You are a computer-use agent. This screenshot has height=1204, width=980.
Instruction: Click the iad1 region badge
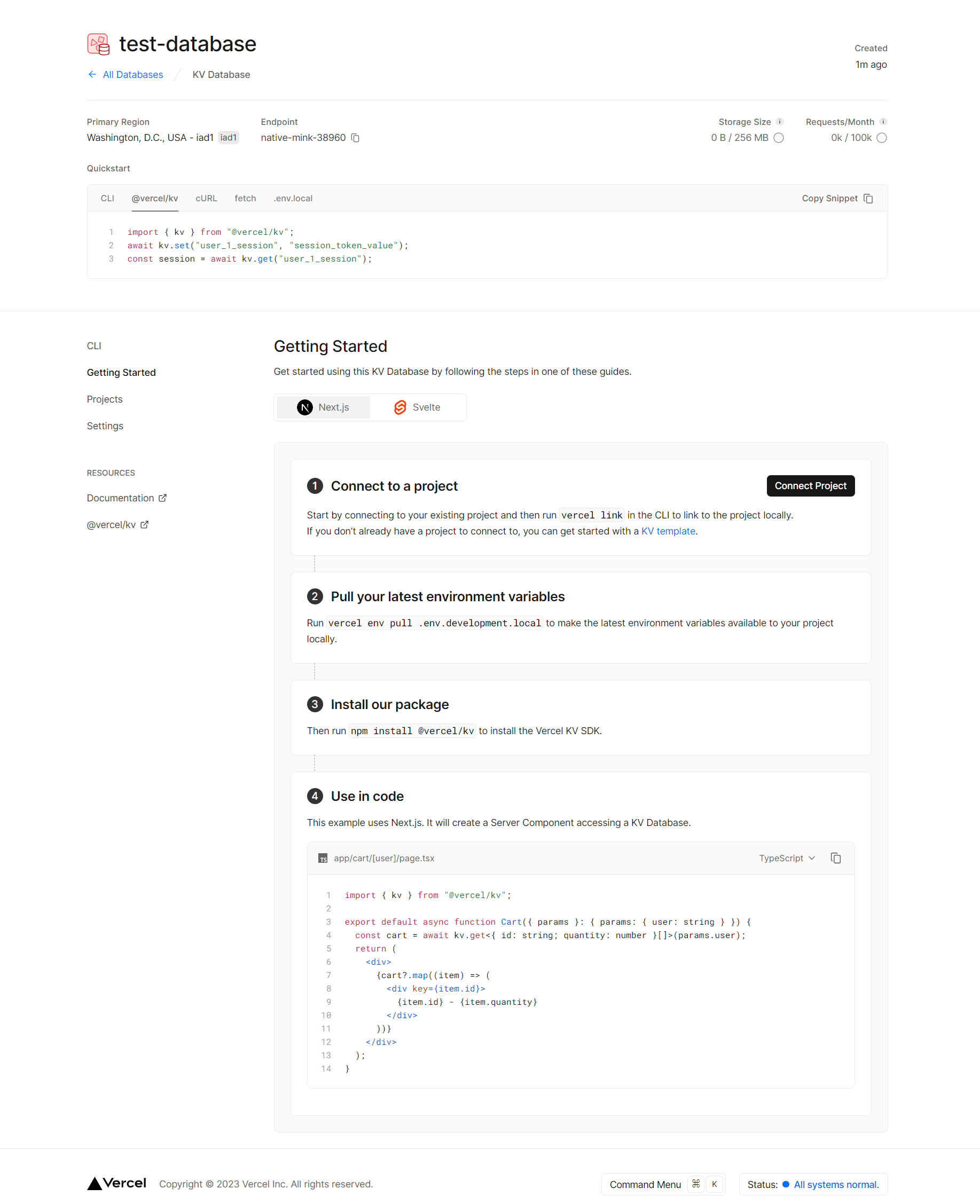tap(228, 138)
